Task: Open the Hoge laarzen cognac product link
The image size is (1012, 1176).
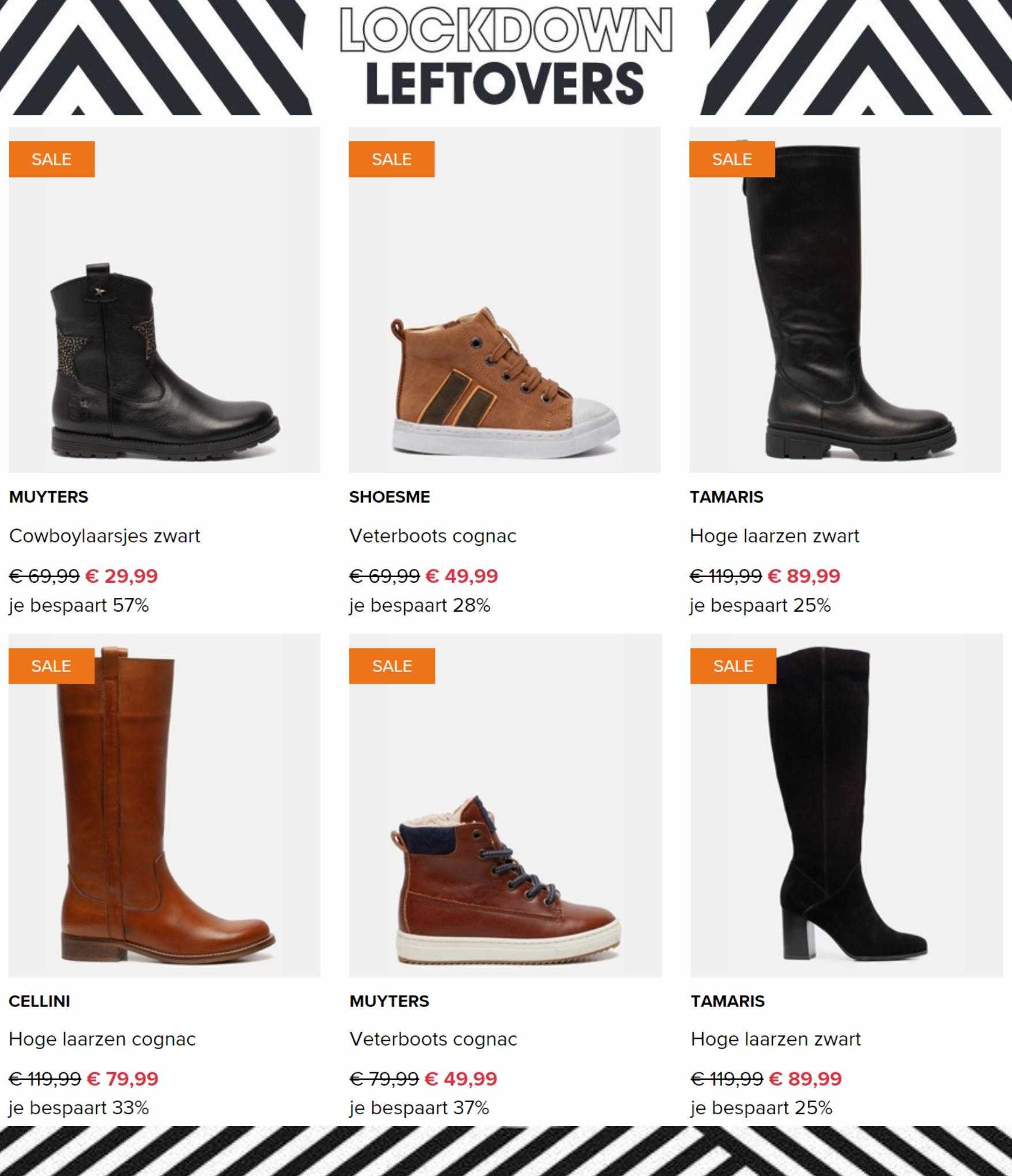Action: 102,1039
